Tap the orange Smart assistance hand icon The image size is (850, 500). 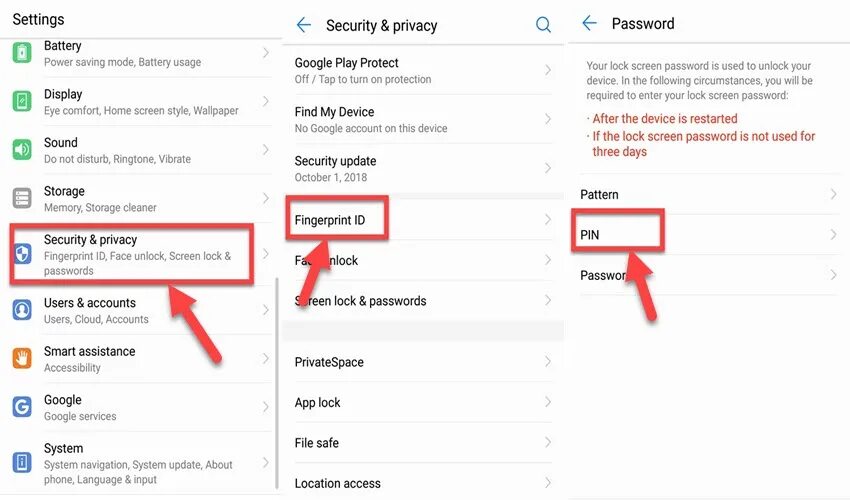click(x=22, y=358)
